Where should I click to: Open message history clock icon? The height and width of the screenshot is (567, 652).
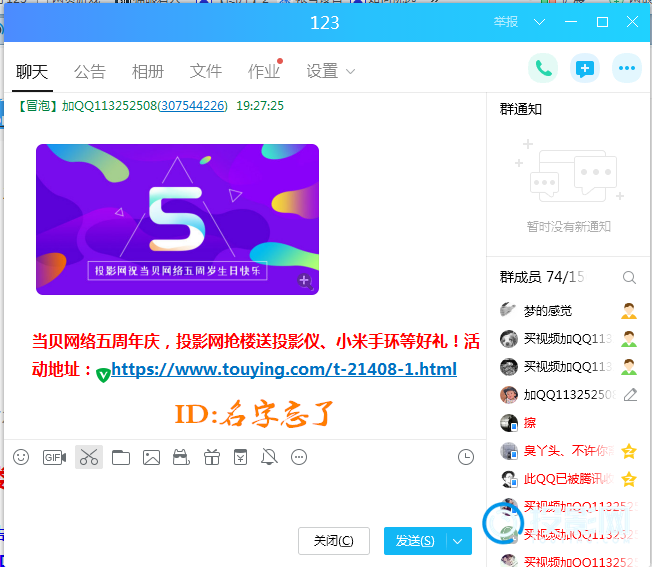point(466,457)
